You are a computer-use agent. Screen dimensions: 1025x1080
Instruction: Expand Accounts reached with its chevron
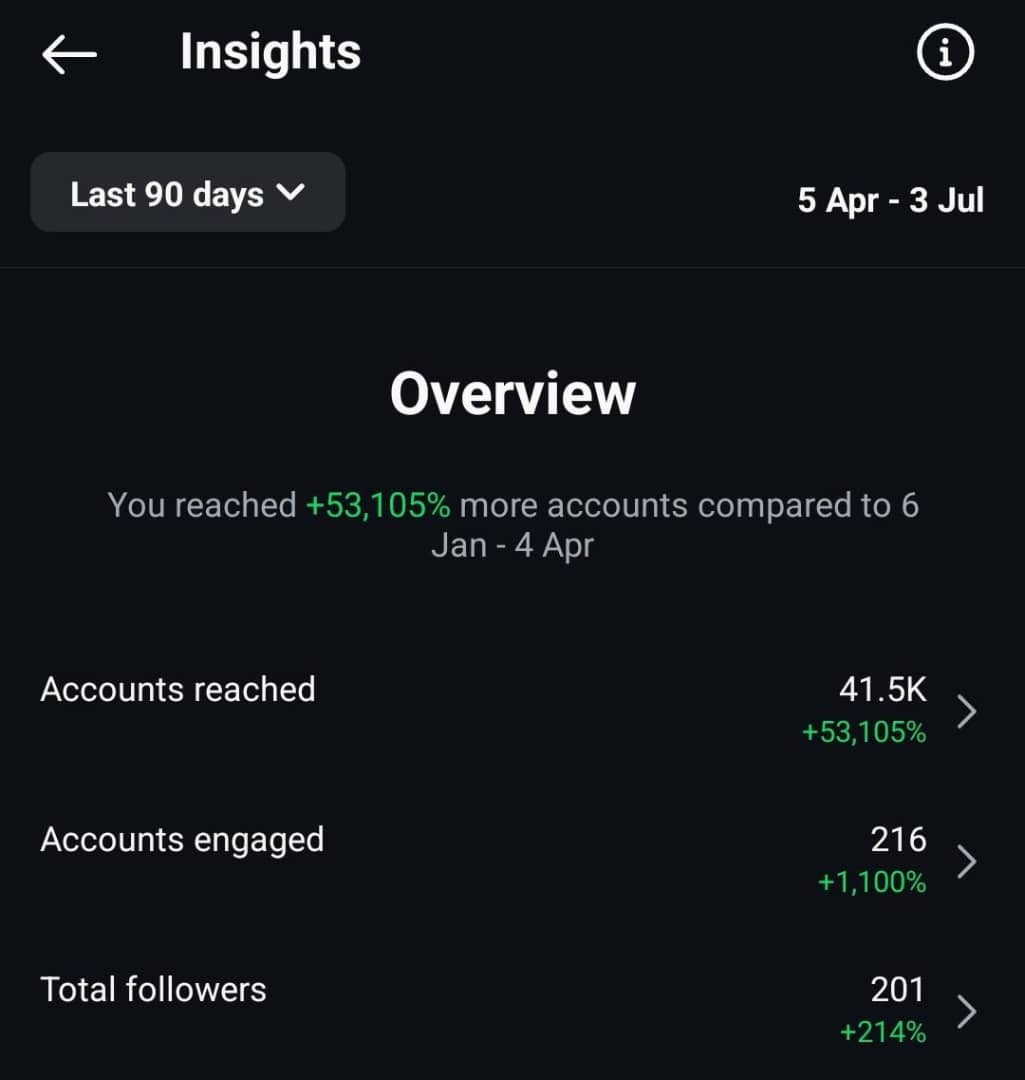coord(966,712)
